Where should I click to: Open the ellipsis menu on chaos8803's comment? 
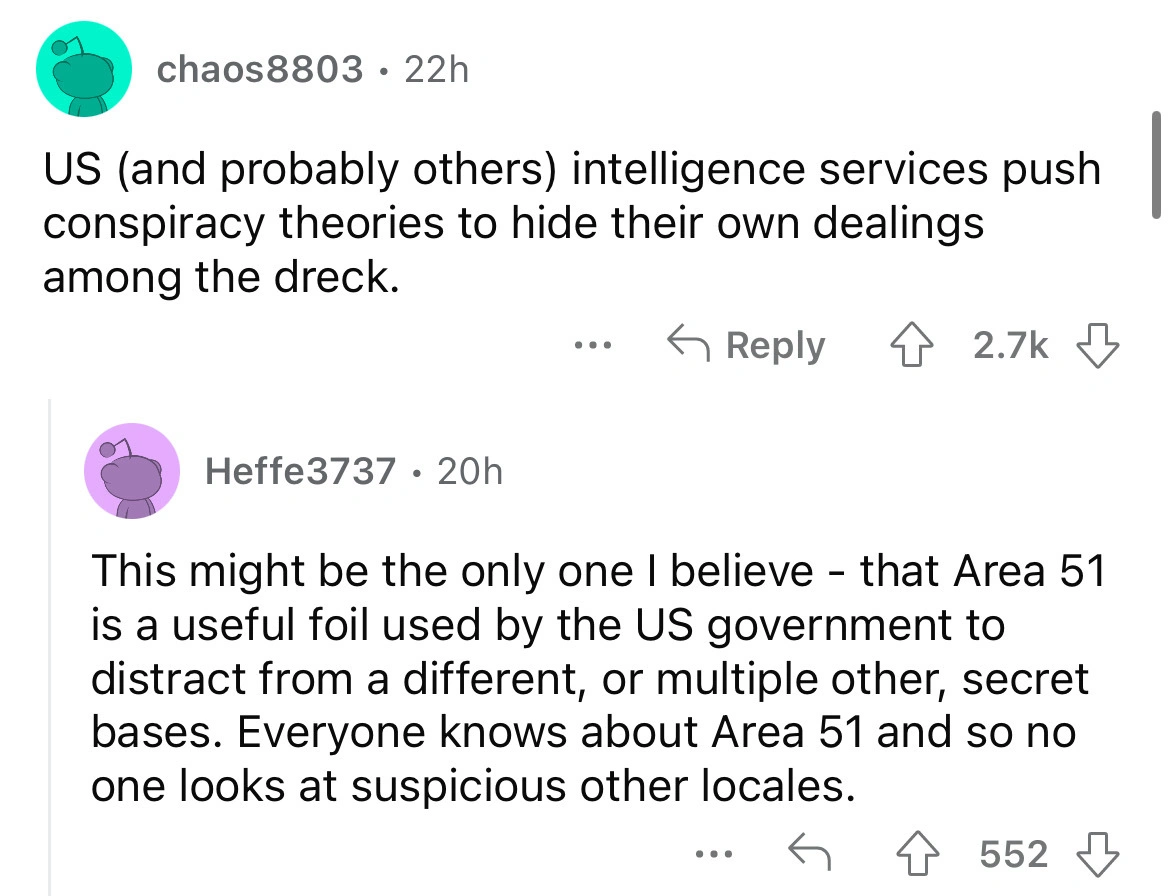(592, 344)
